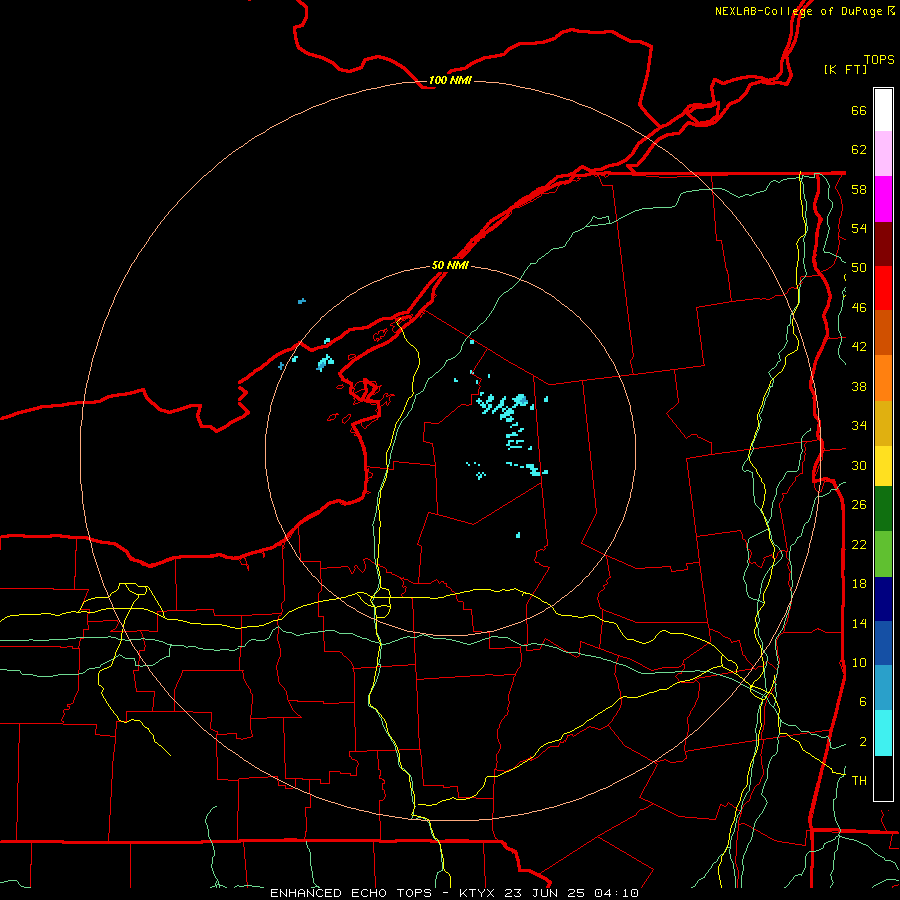Click the 50 legend value label
The width and height of the screenshot is (900, 900).
pyautogui.click(x=859, y=268)
